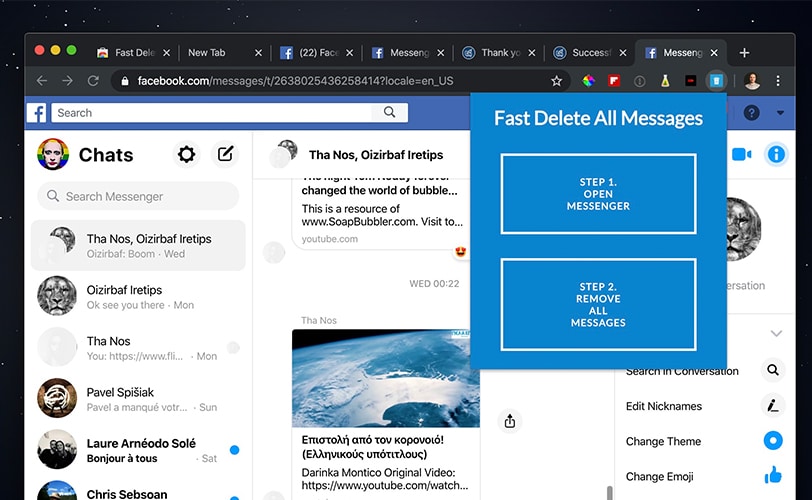Click the Change Emoji option
Viewport: 812px width, 500px height.
pos(659,477)
